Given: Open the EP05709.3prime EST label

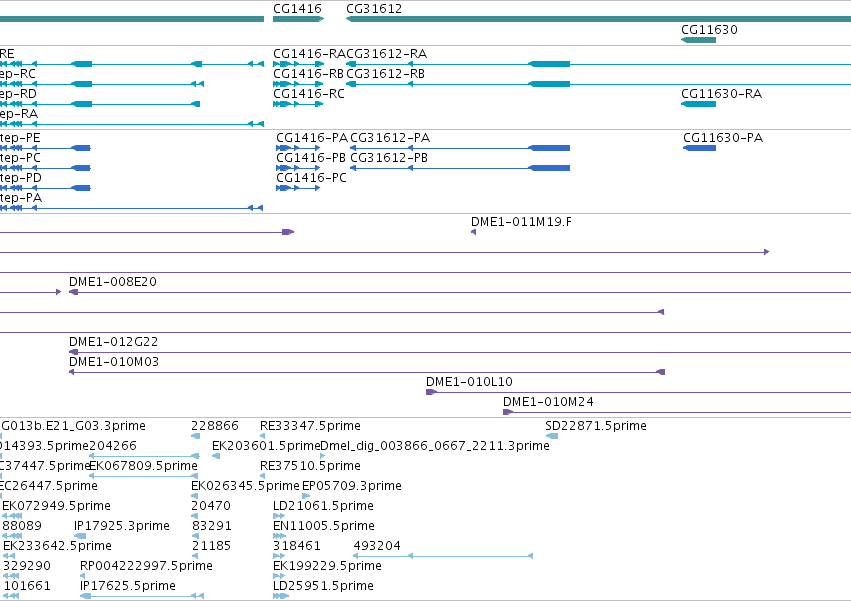Looking at the screenshot, I should (x=352, y=486).
